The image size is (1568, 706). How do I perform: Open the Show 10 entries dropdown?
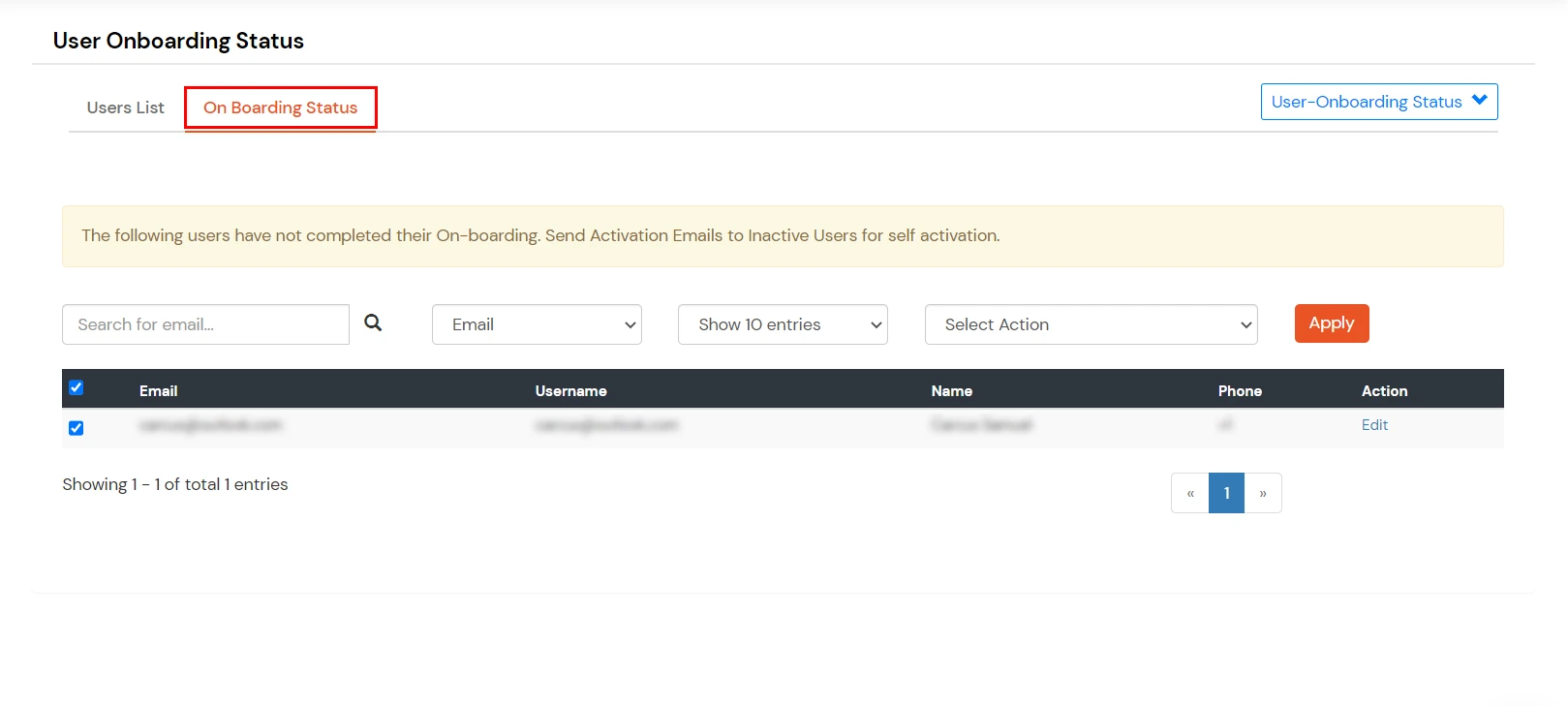tap(783, 324)
